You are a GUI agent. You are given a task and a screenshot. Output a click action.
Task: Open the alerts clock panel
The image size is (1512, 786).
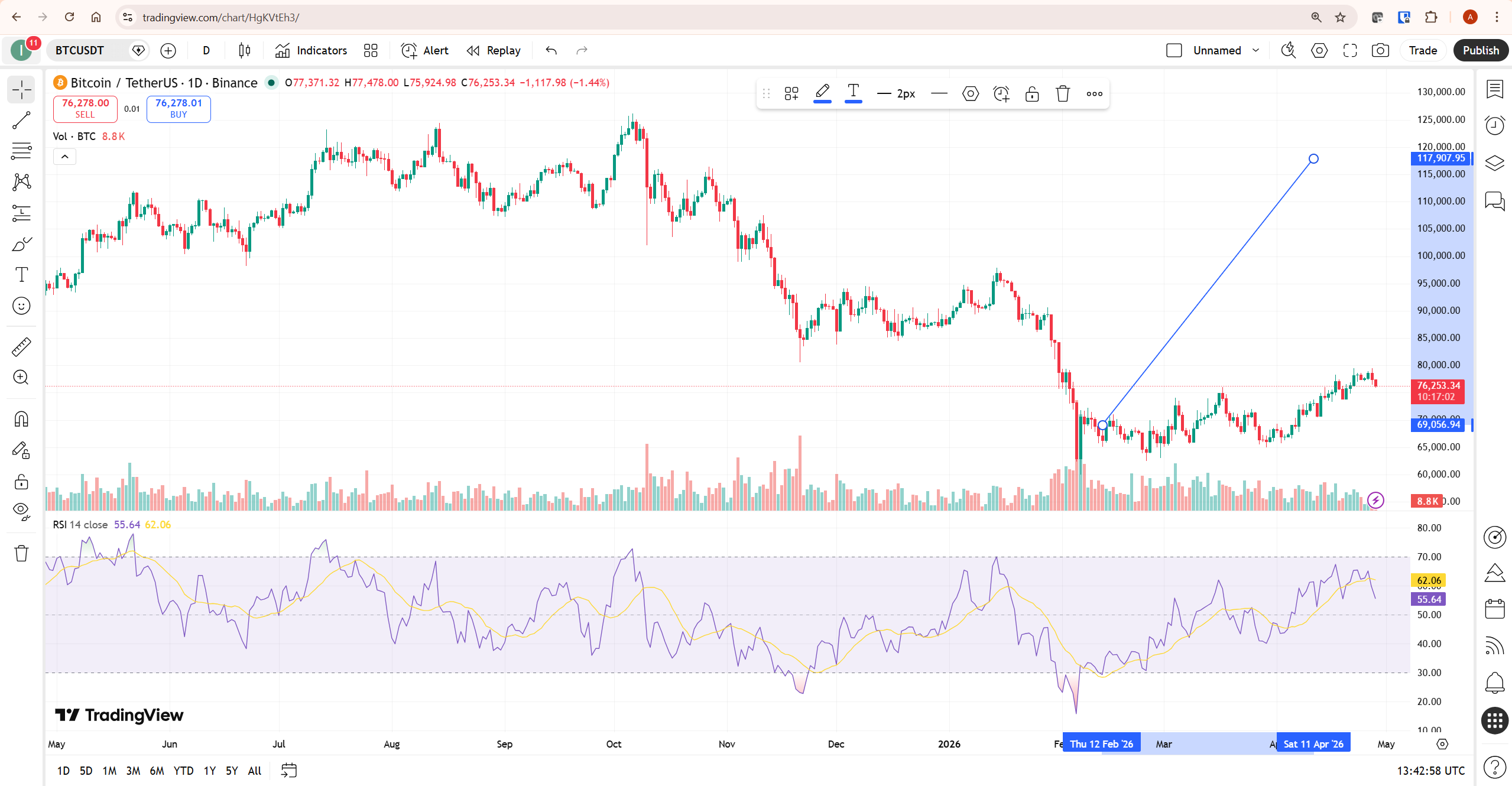pos(1494,125)
